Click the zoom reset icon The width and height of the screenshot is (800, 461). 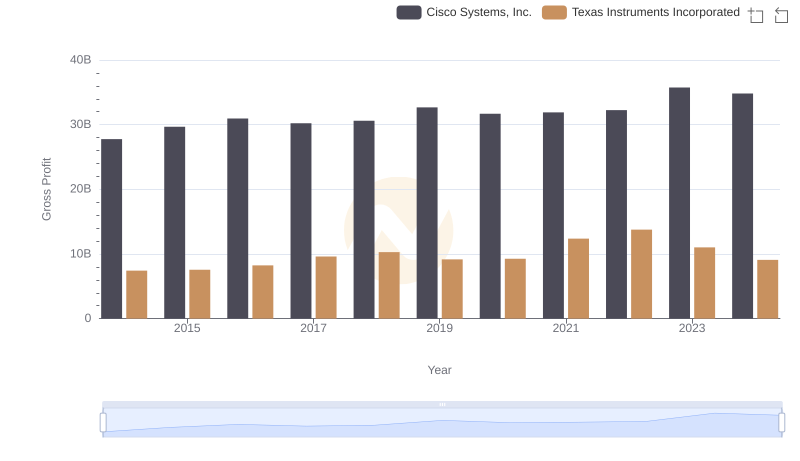coord(781,15)
